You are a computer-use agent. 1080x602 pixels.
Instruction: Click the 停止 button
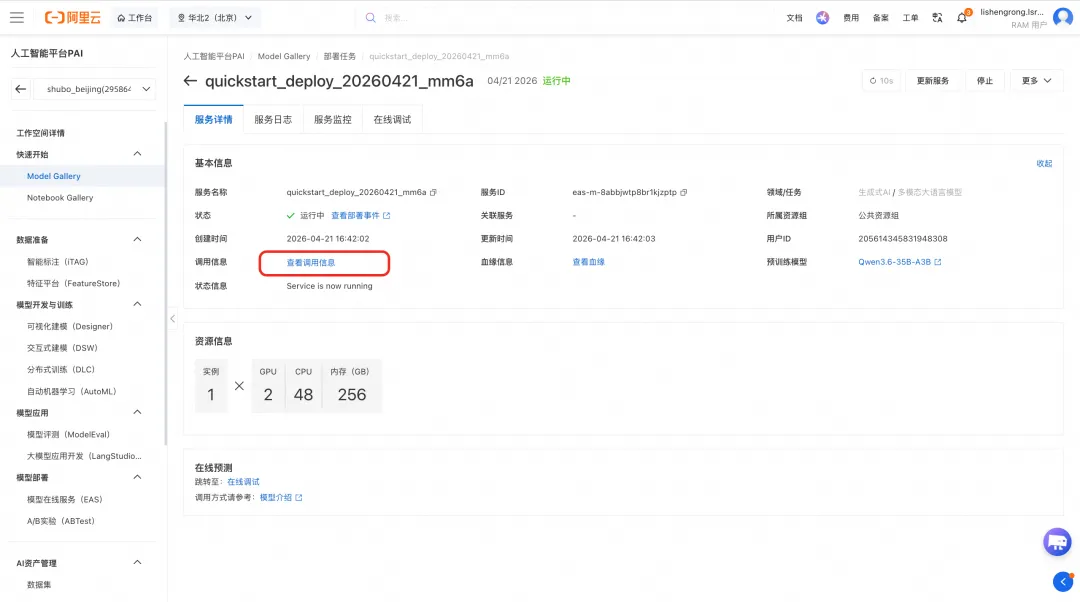[985, 81]
